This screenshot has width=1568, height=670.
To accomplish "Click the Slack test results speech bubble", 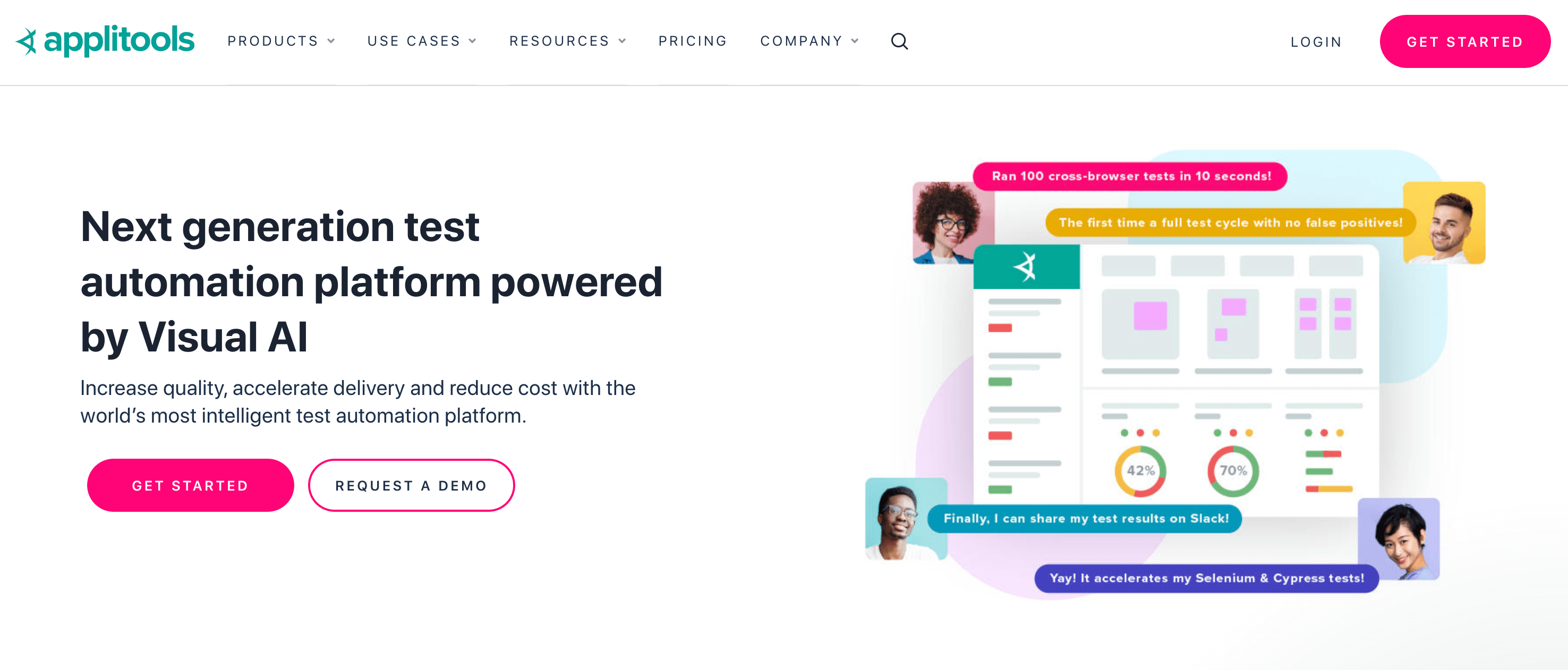I will [1085, 519].
